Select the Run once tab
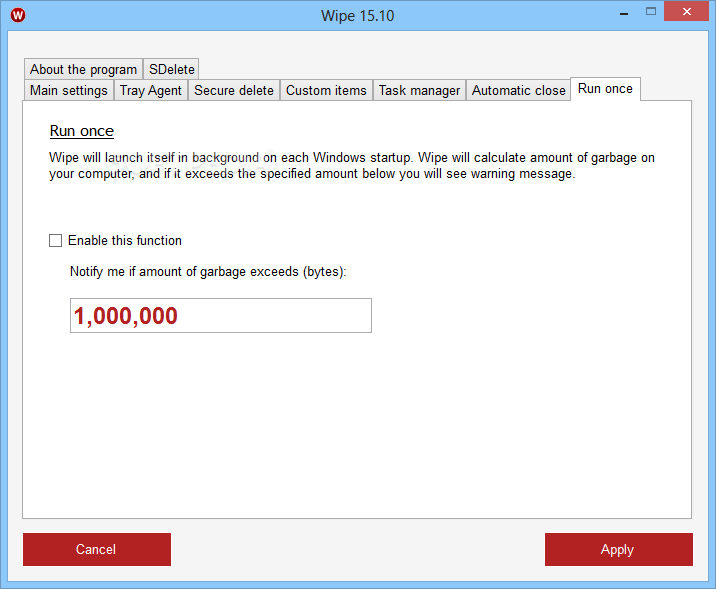 tap(605, 89)
